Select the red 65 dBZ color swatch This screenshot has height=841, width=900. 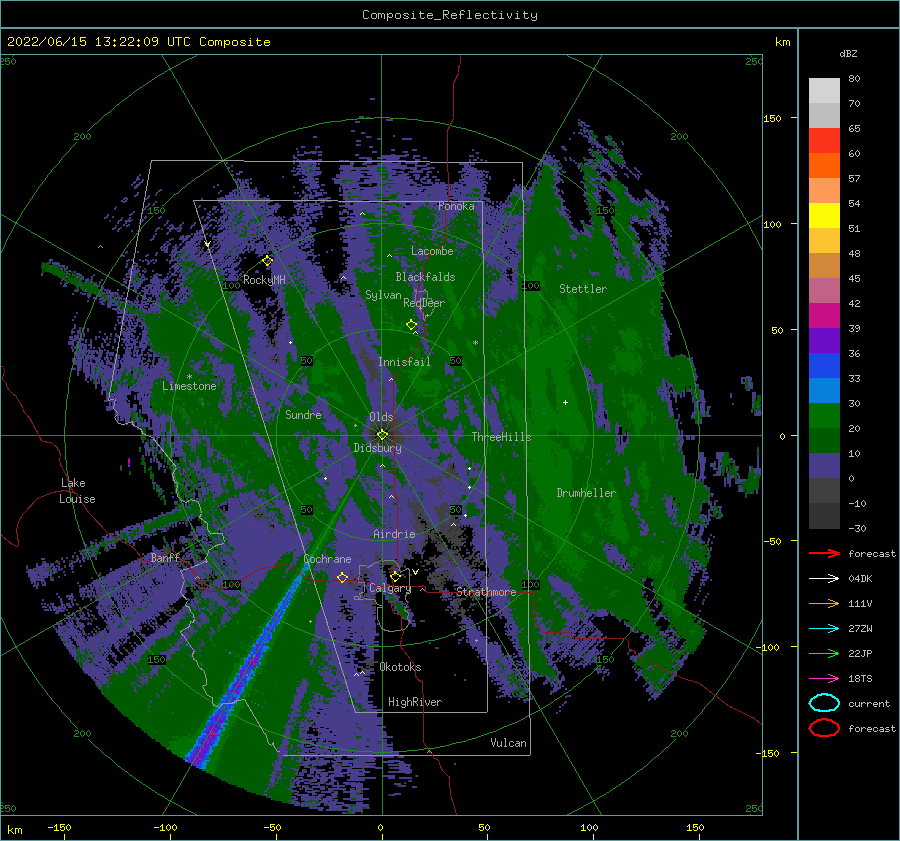click(824, 140)
